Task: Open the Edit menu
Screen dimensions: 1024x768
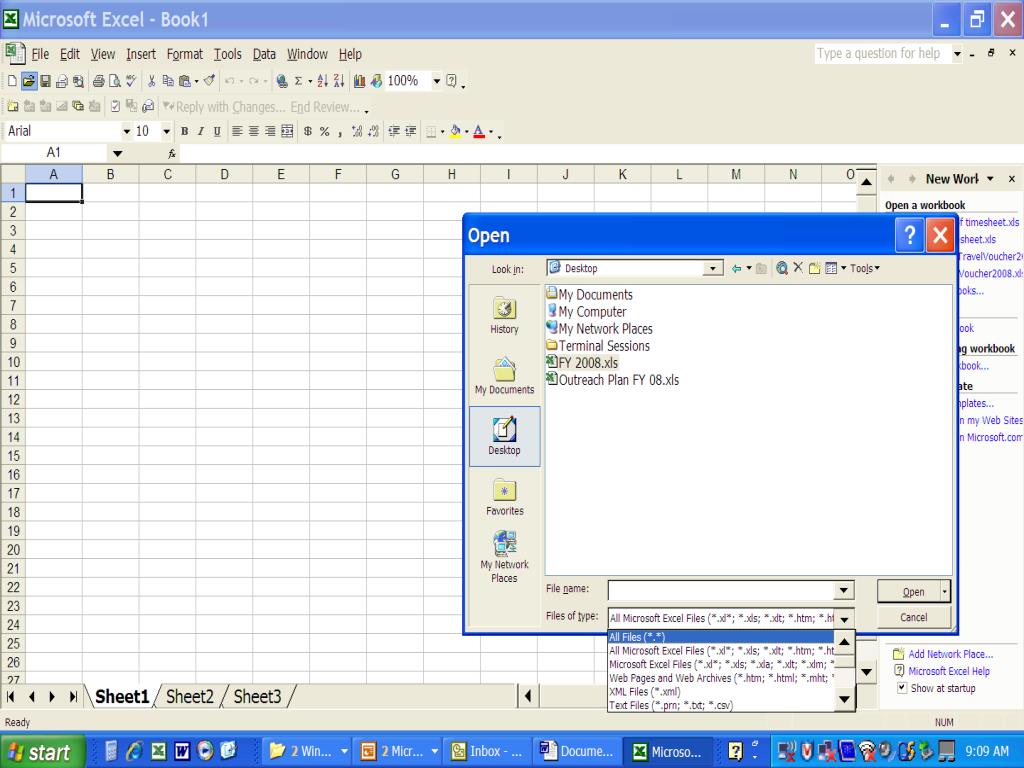Action: tap(69, 54)
